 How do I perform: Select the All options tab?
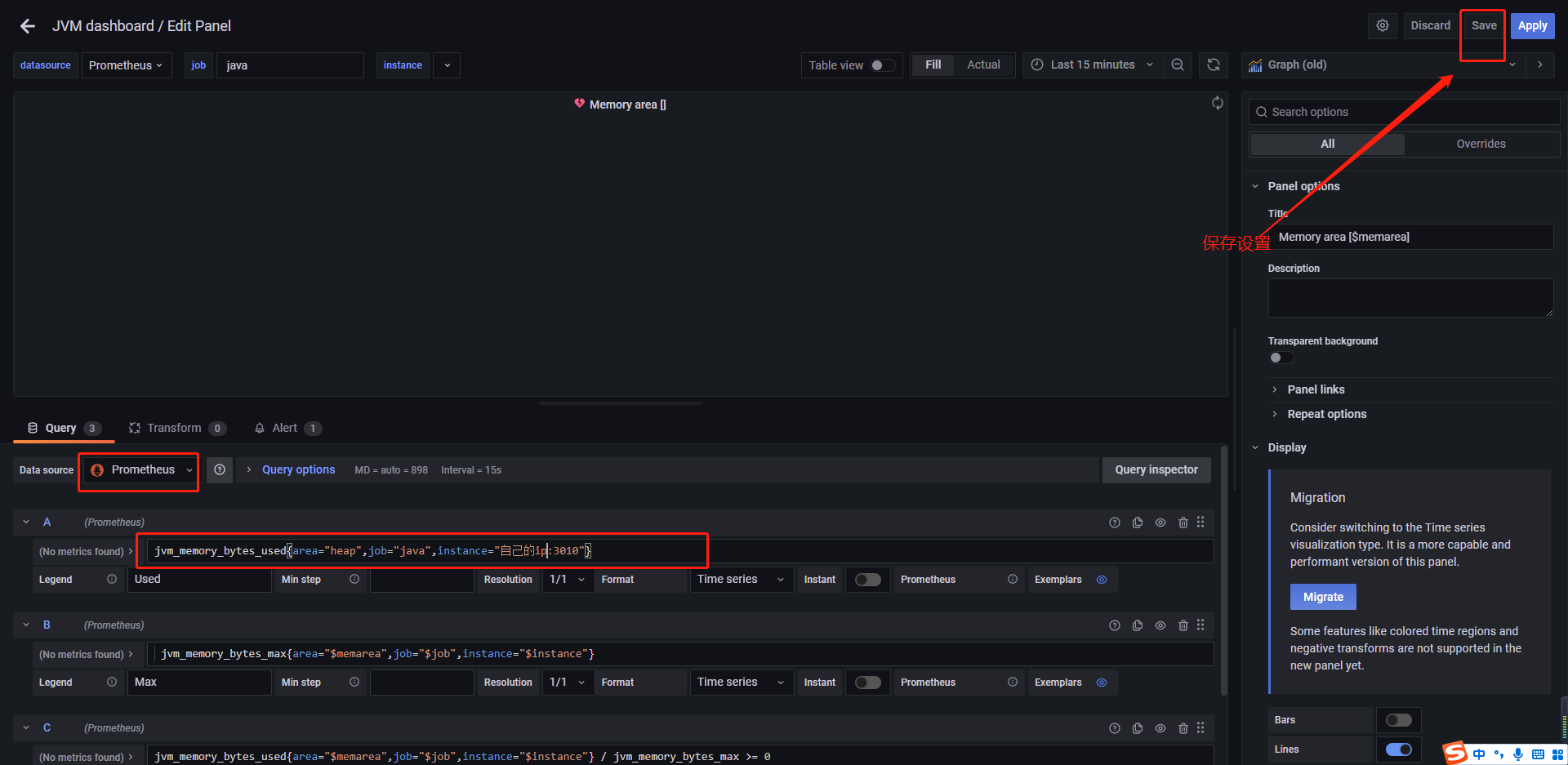pyautogui.click(x=1328, y=145)
